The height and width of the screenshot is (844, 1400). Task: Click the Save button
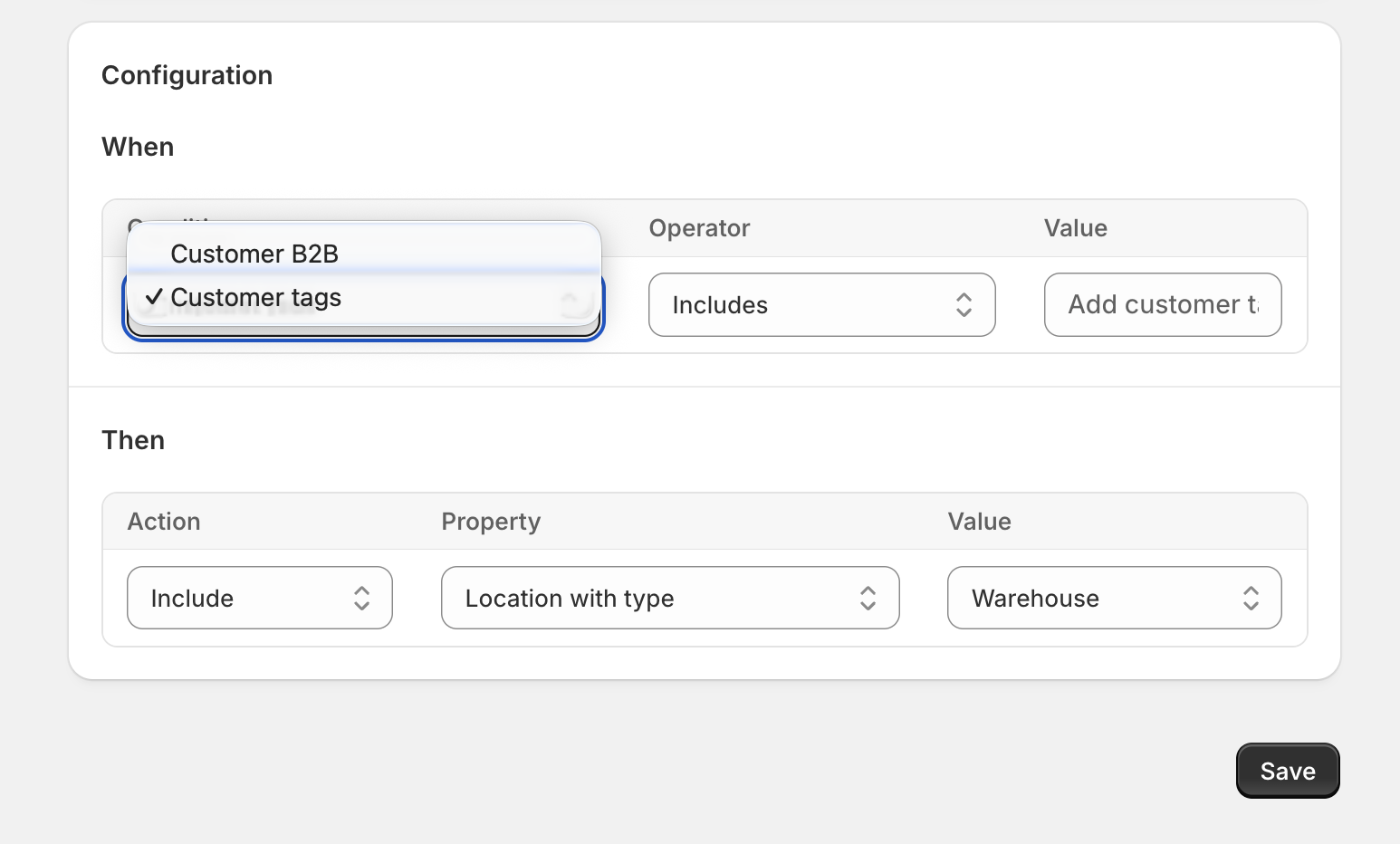tap(1287, 771)
